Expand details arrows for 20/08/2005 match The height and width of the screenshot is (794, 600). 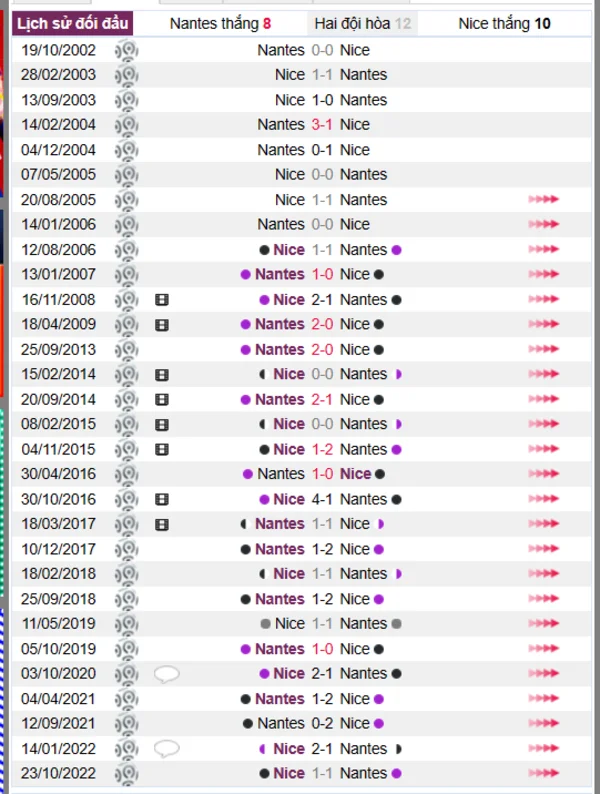pos(543,200)
